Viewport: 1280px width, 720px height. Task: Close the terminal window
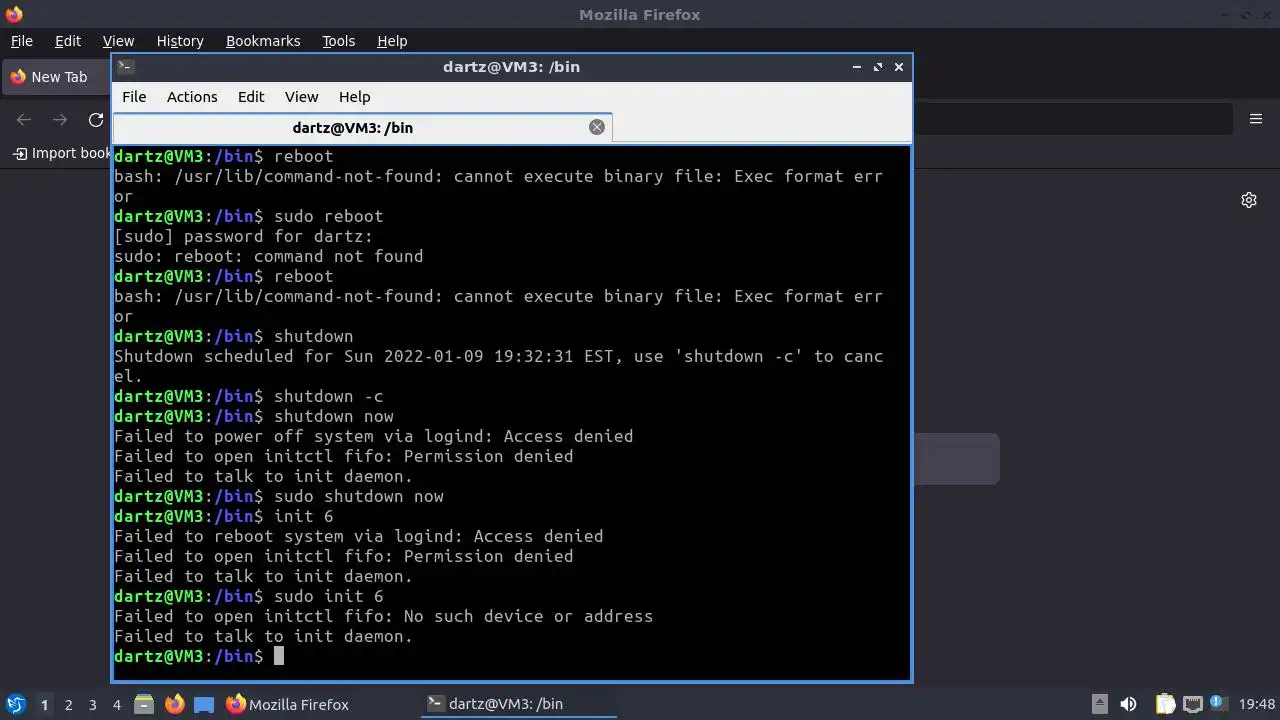[899, 67]
